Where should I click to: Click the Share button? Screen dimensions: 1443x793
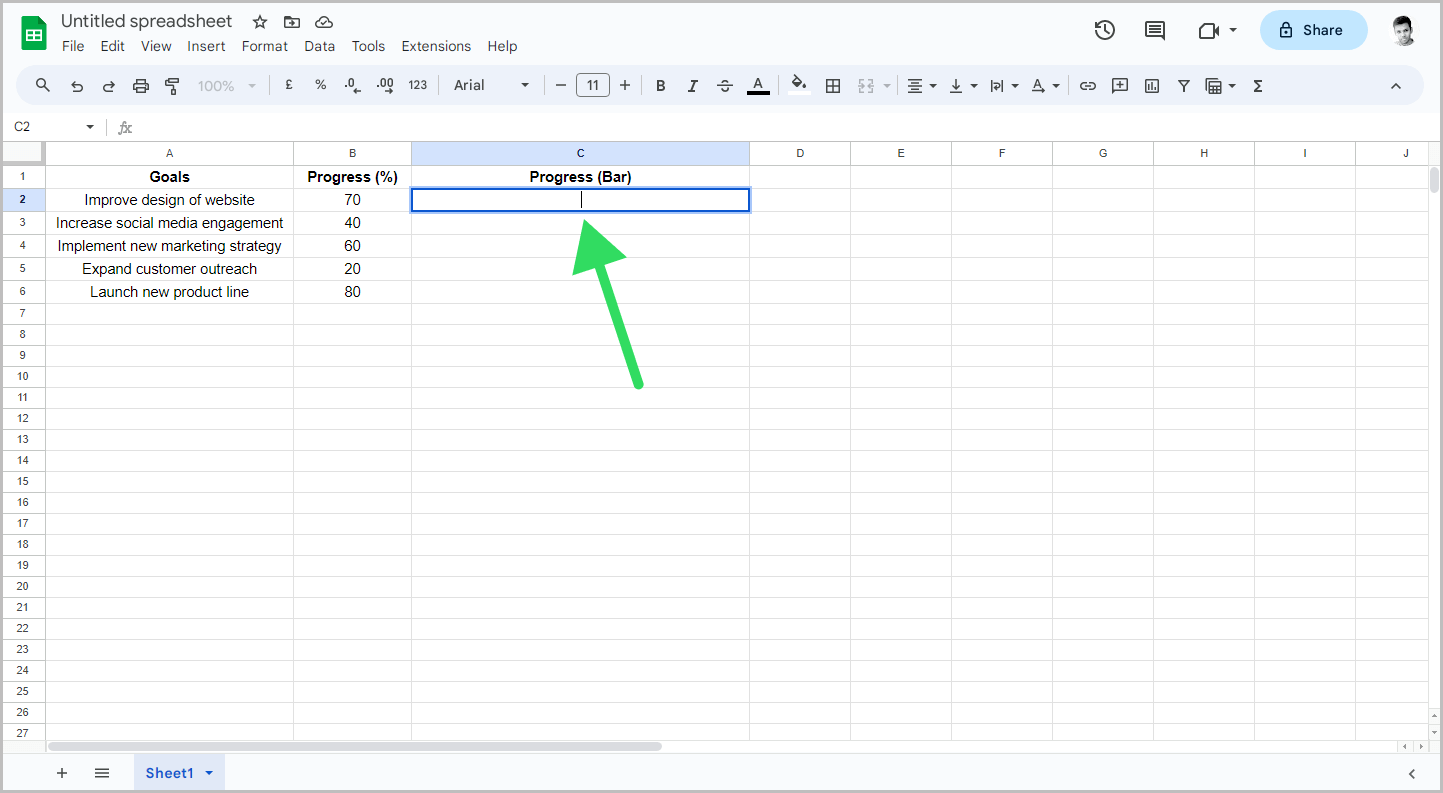(x=1313, y=30)
